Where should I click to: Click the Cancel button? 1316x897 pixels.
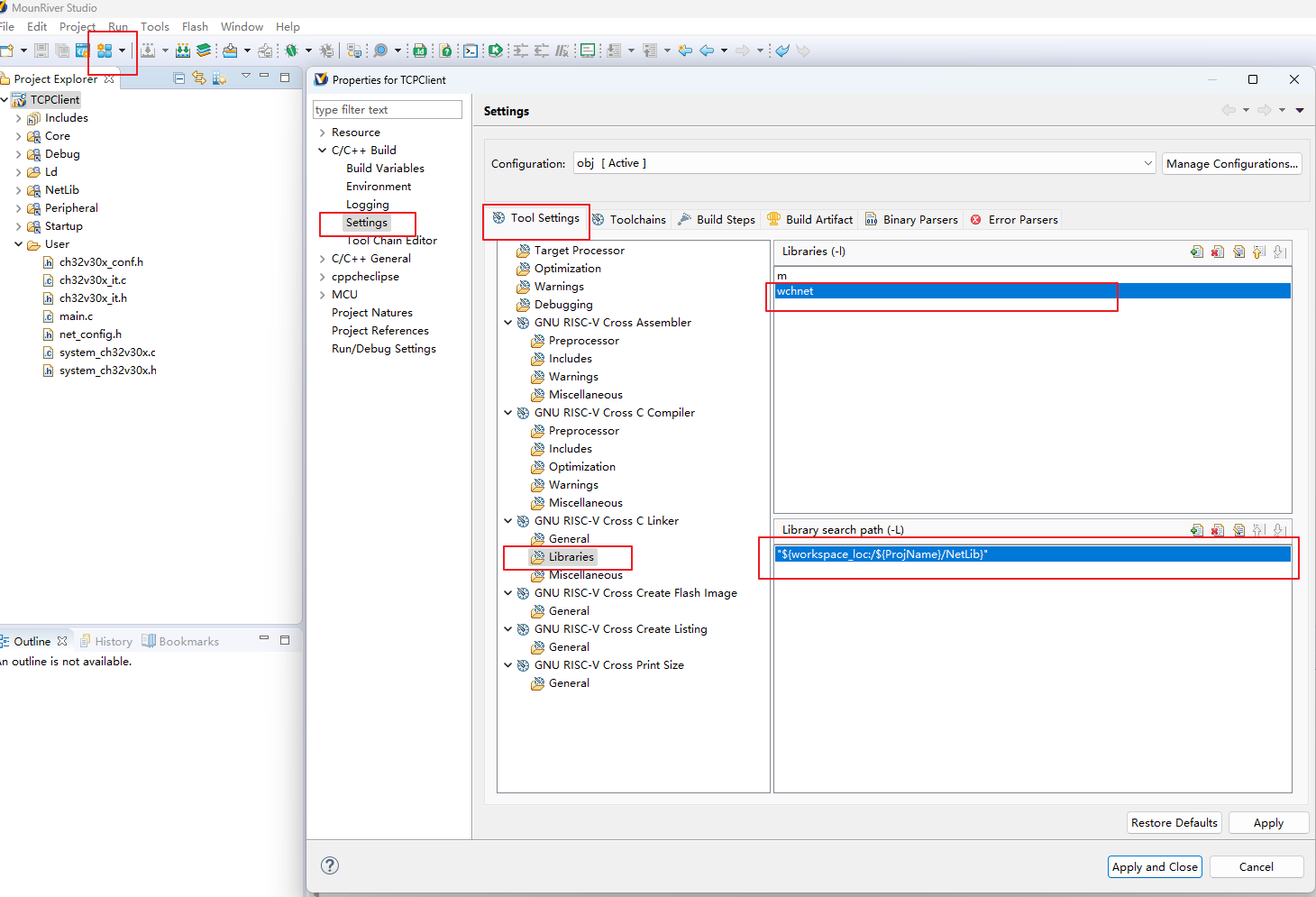[x=1257, y=866]
